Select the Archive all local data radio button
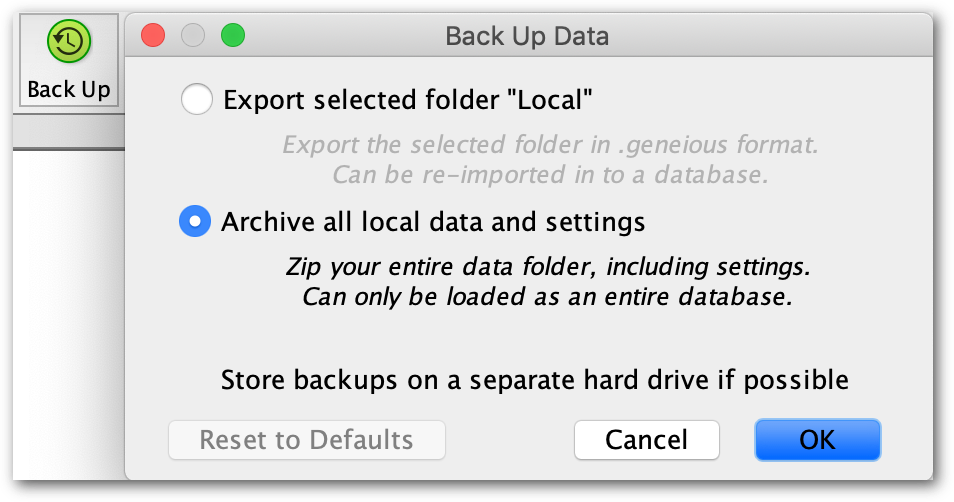 pyautogui.click(x=195, y=221)
